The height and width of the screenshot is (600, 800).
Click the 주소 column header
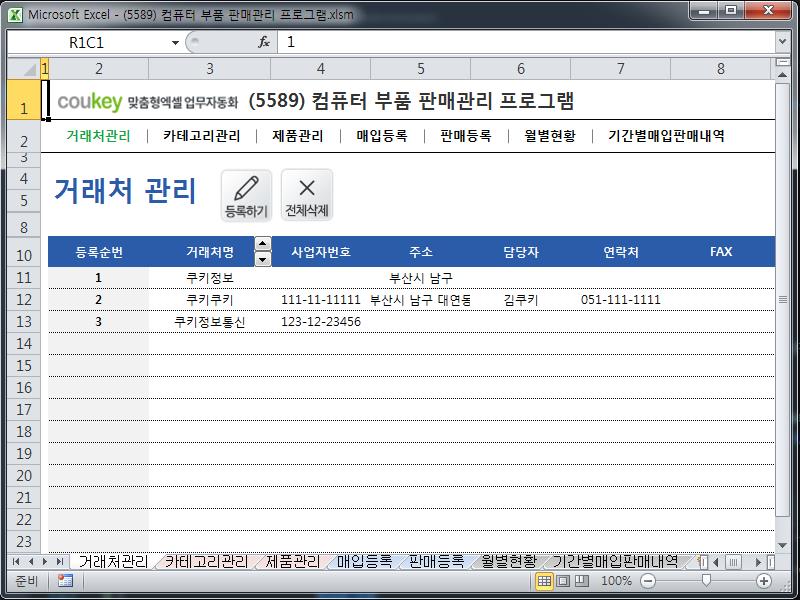coord(420,252)
